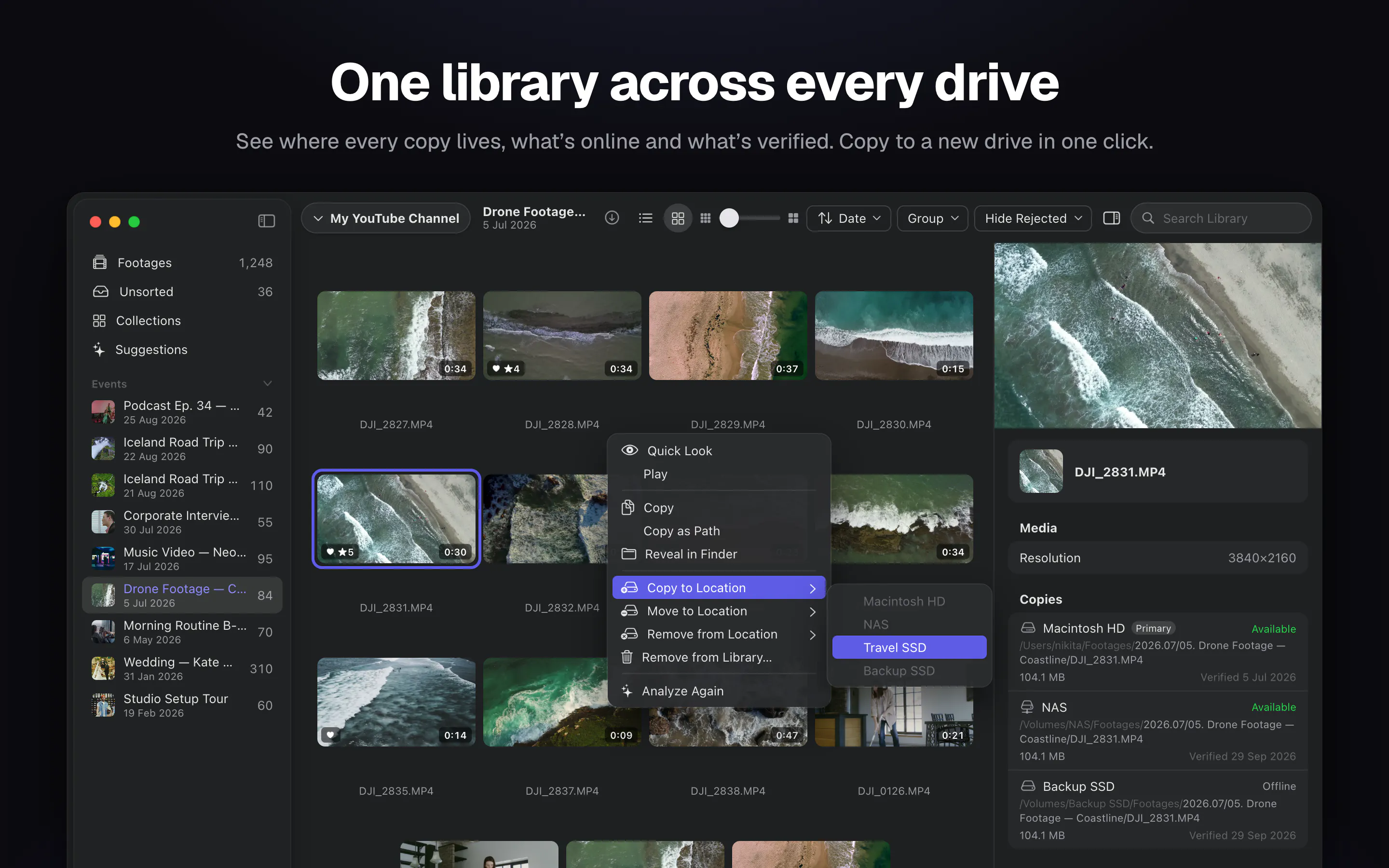Click the Copy documents icon in menu
The height and width of the screenshot is (868, 1389).
point(628,507)
